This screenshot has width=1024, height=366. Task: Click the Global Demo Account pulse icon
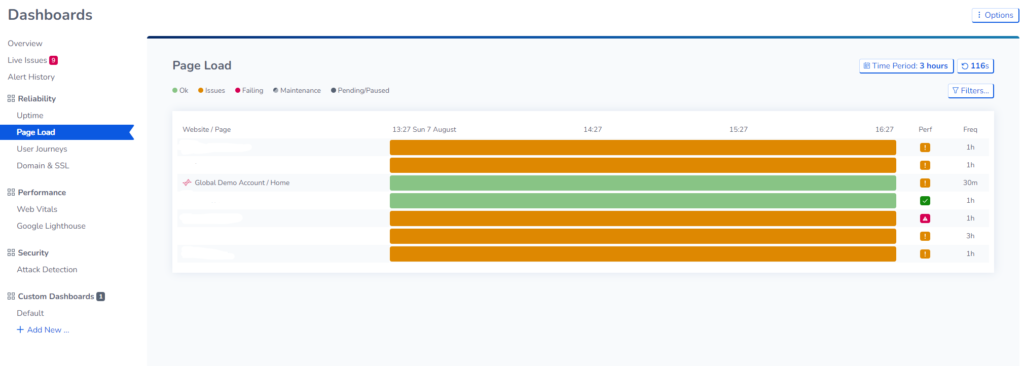click(x=187, y=183)
